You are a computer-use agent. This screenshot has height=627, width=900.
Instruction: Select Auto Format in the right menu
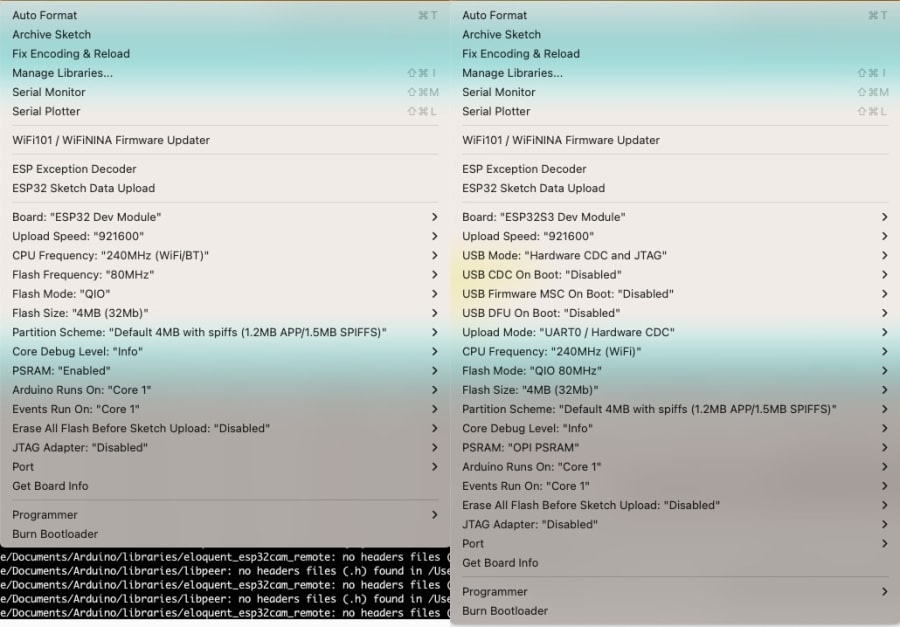[675, 16]
